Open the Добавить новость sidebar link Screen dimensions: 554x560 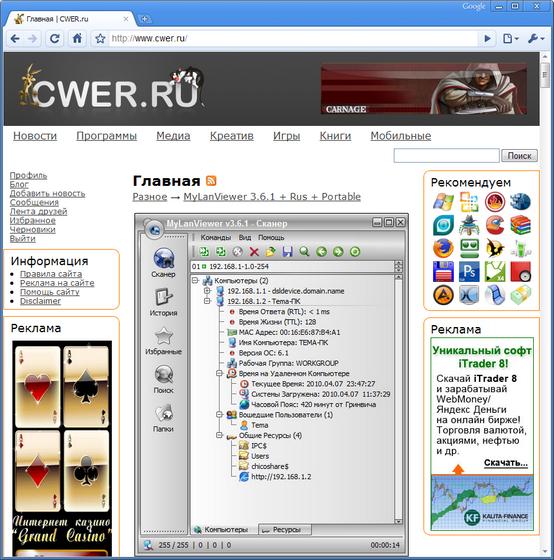pyautogui.click(x=47, y=194)
